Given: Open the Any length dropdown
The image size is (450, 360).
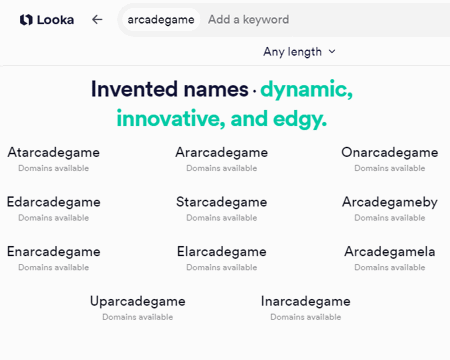Looking at the screenshot, I should [x=299, y=52].
